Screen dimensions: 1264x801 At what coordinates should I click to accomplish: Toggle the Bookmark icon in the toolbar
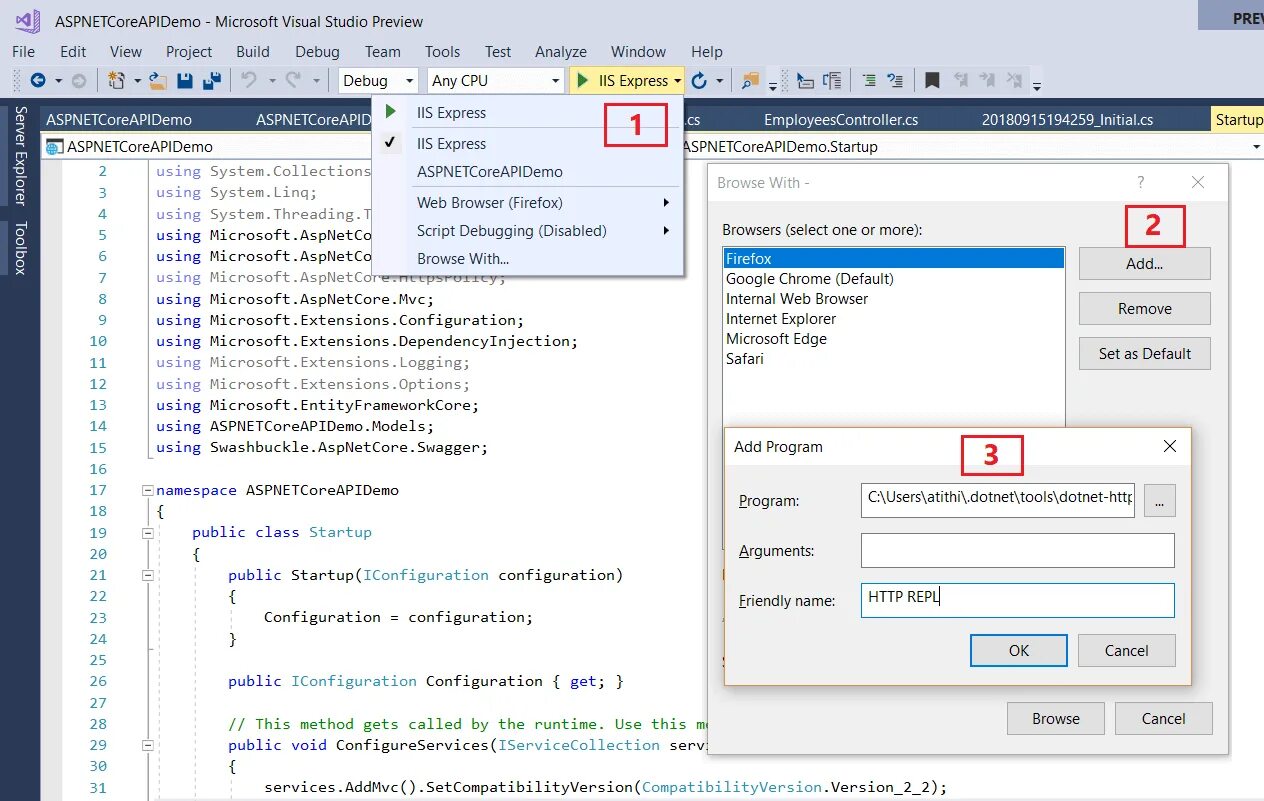[x=932, y=81]
